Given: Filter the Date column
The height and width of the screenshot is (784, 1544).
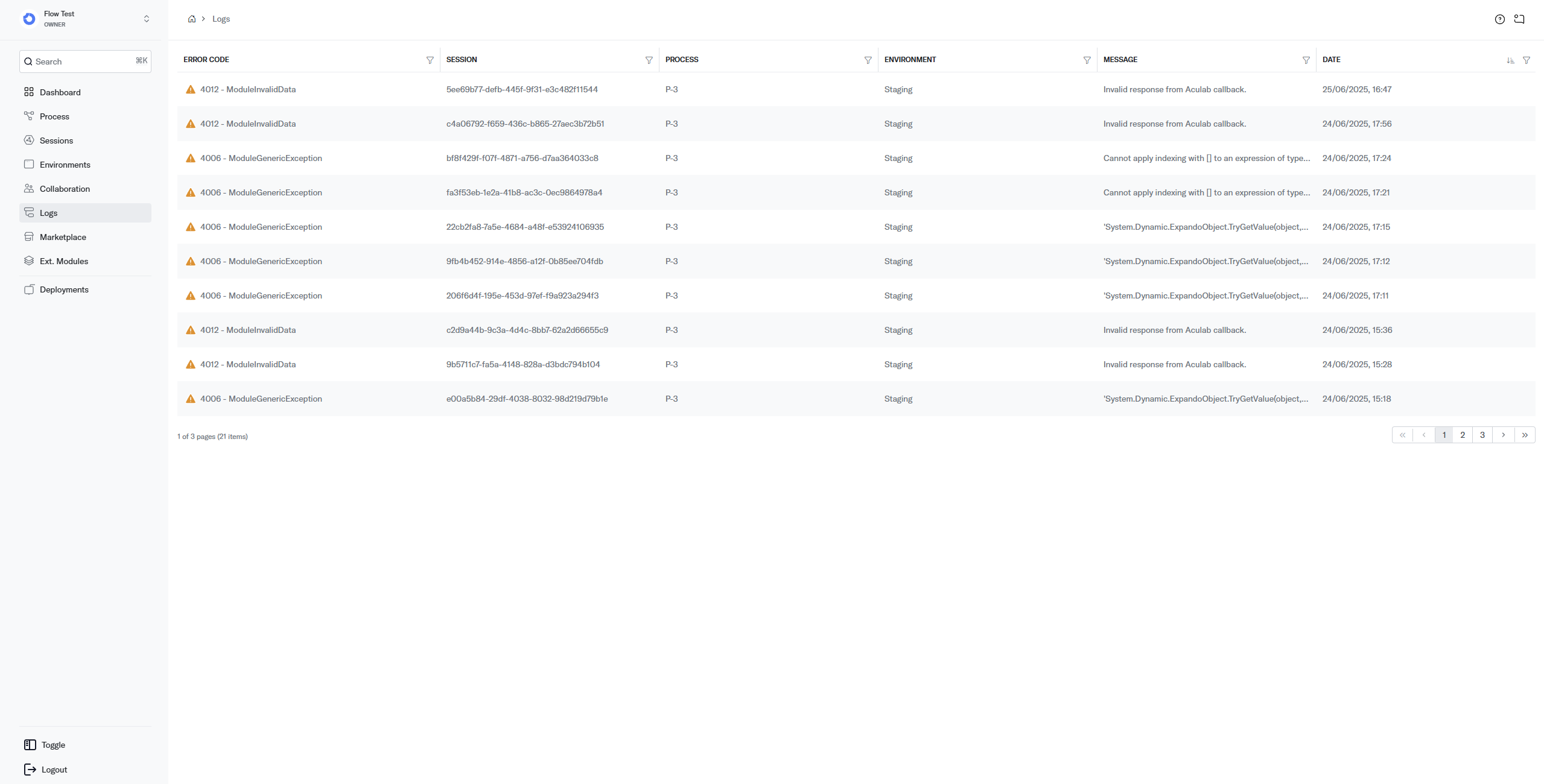Looking at the screenshot, I should [x=1527, y=60].
